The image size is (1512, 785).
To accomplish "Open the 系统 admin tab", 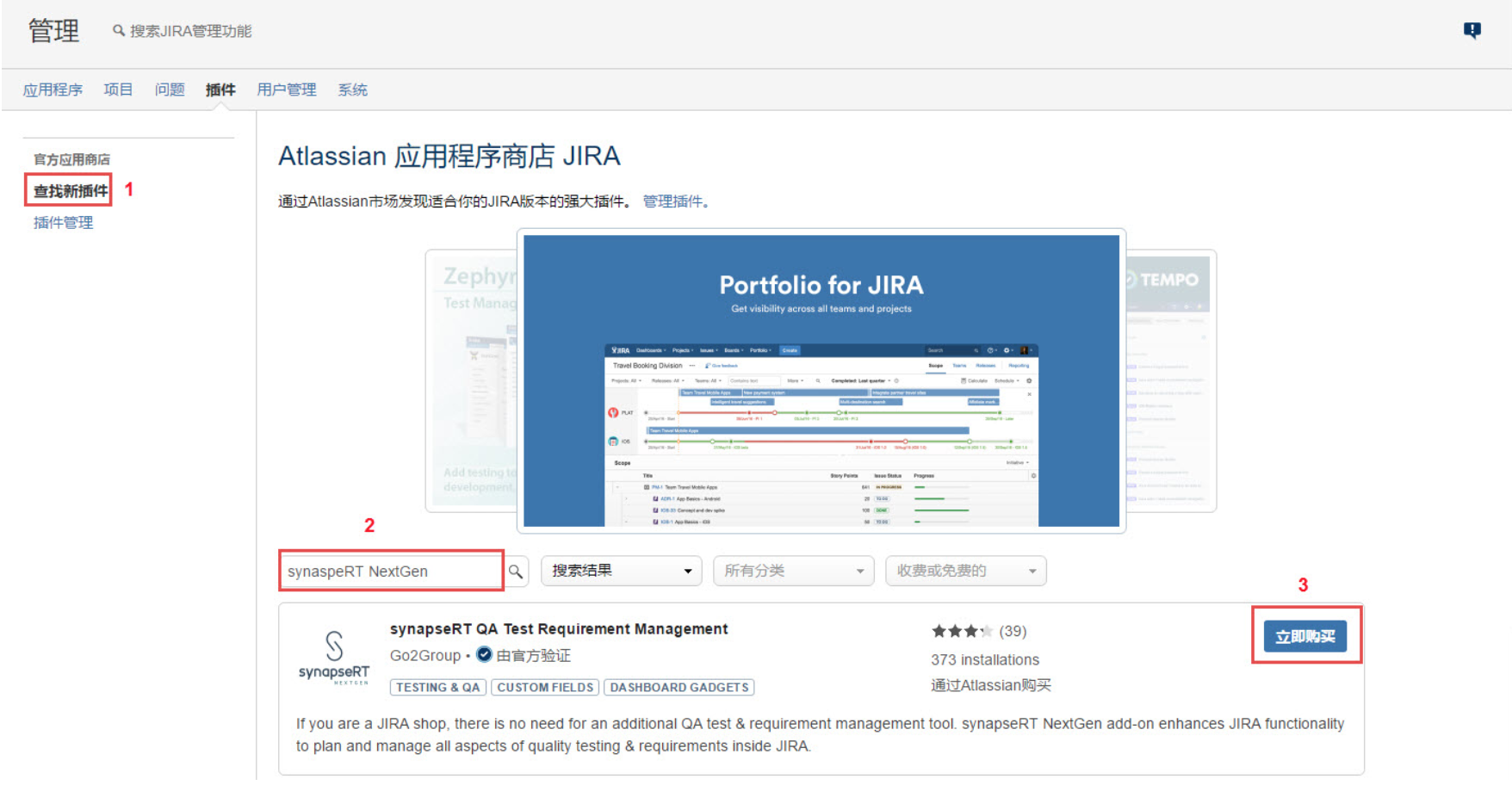I will point(352,90).
